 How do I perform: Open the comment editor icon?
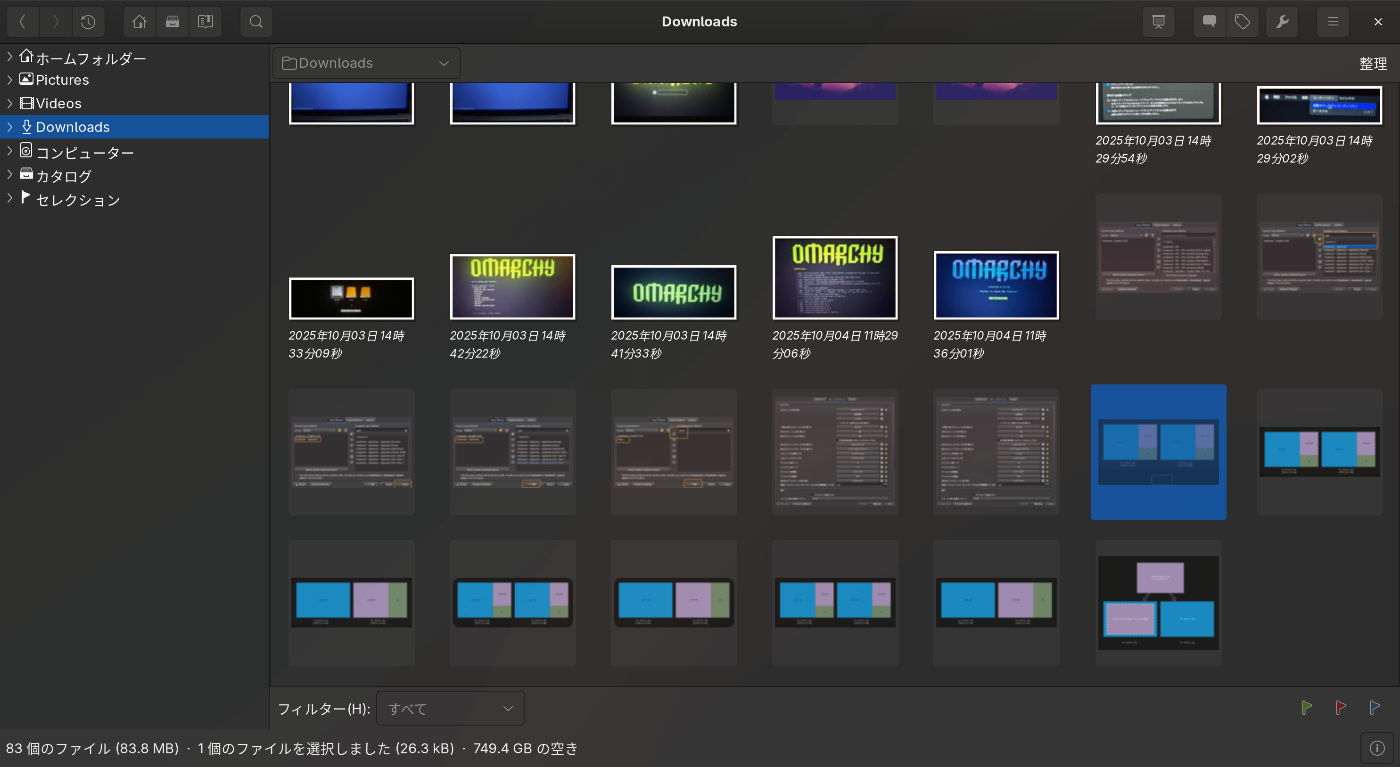click(x=1210, y=21)
